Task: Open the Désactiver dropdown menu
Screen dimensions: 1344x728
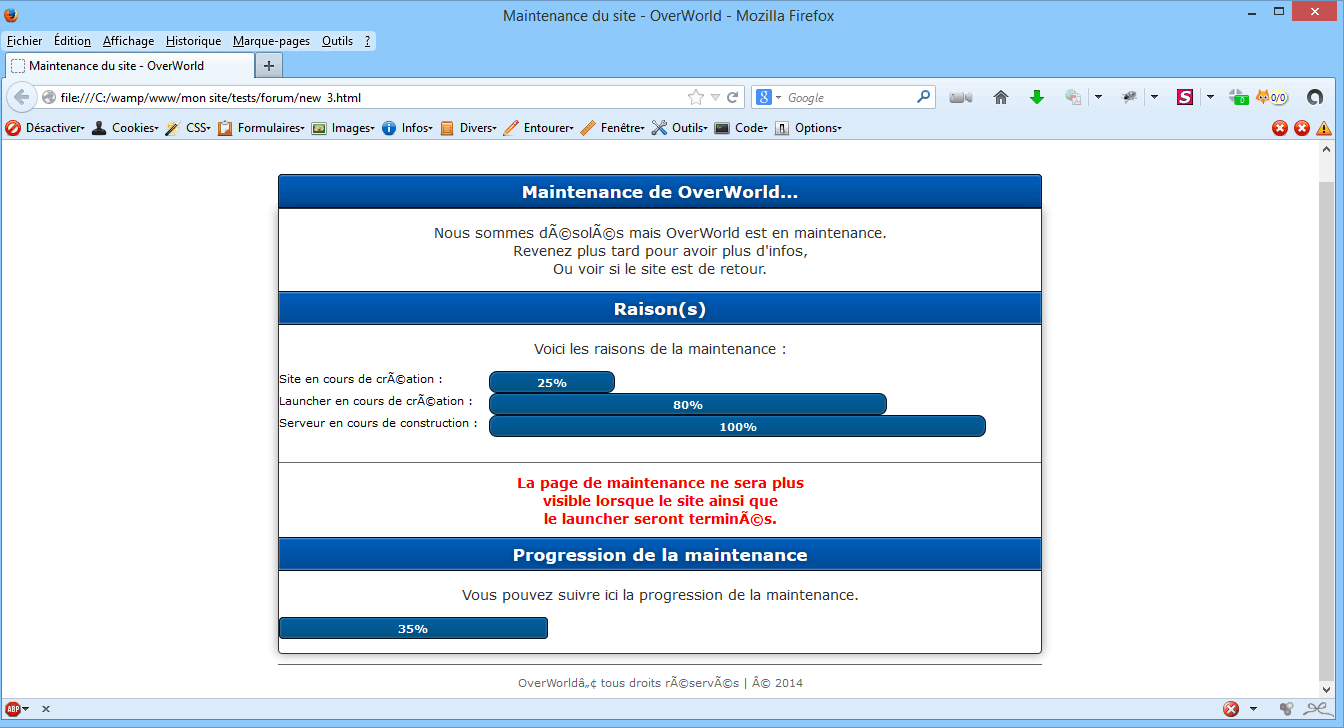Action: (45, 128)
